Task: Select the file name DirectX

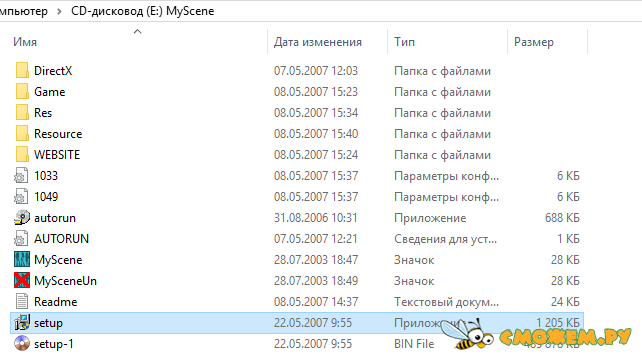Action: (x=53, y=70)
